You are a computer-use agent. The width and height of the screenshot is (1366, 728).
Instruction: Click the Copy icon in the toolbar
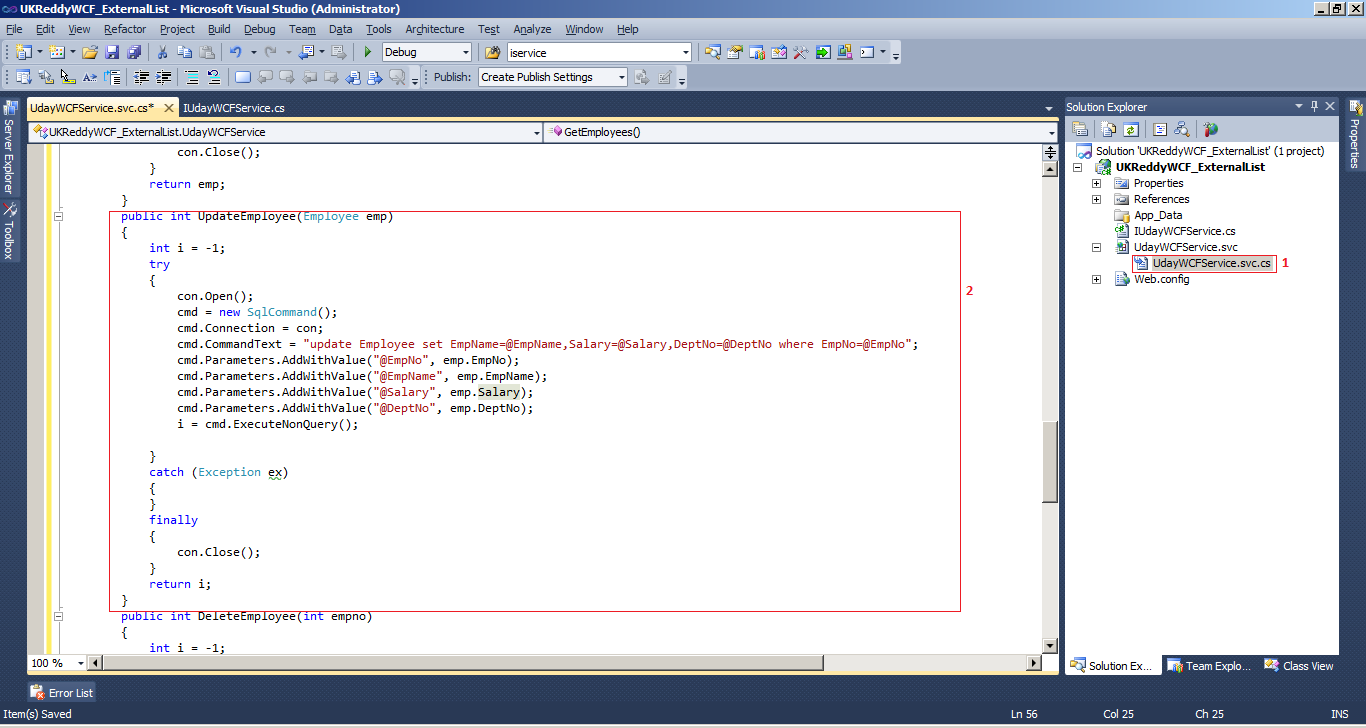185,52
